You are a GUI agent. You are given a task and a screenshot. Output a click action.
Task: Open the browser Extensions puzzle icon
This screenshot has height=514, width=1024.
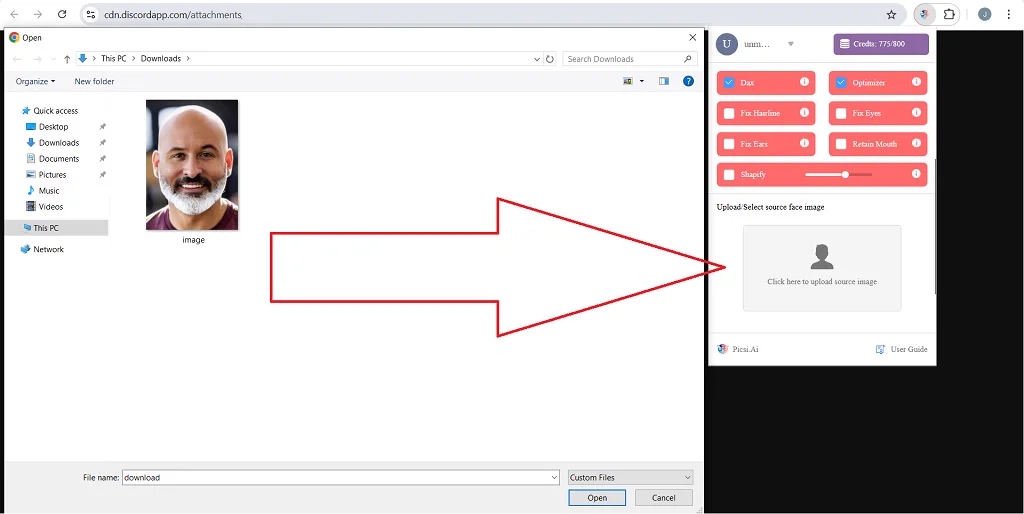949,14
